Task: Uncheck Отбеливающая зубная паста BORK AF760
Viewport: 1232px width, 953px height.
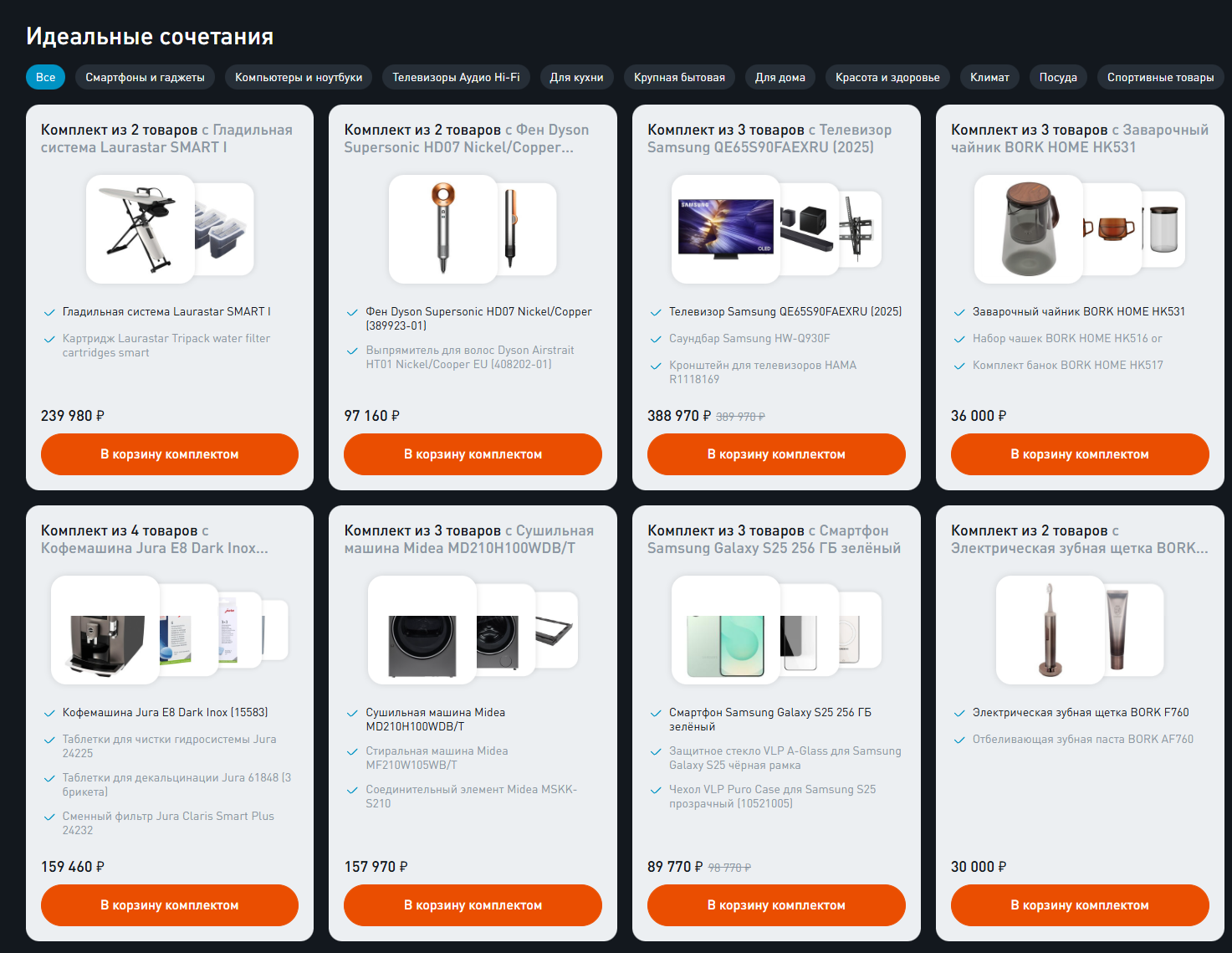Action: (x=960, y=740)
